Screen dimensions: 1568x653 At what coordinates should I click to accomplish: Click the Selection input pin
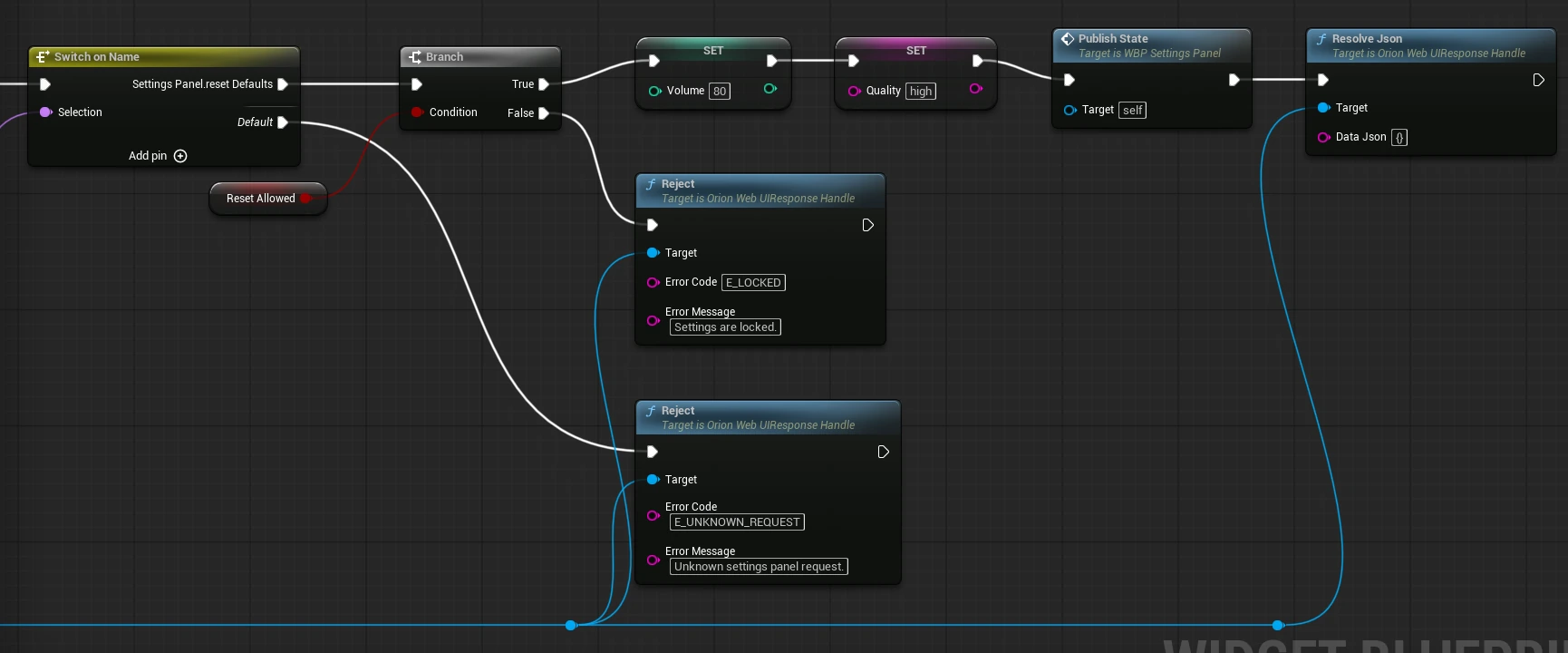pos(46,112)
